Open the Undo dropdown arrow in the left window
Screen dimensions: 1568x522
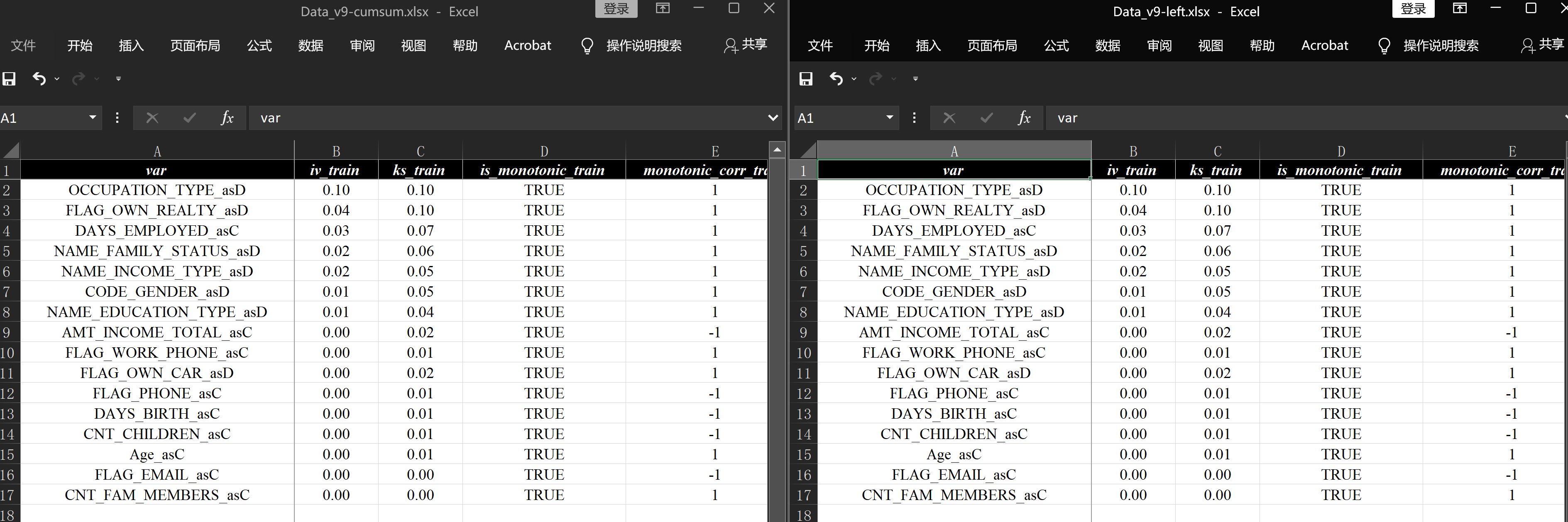click(56, 80)
